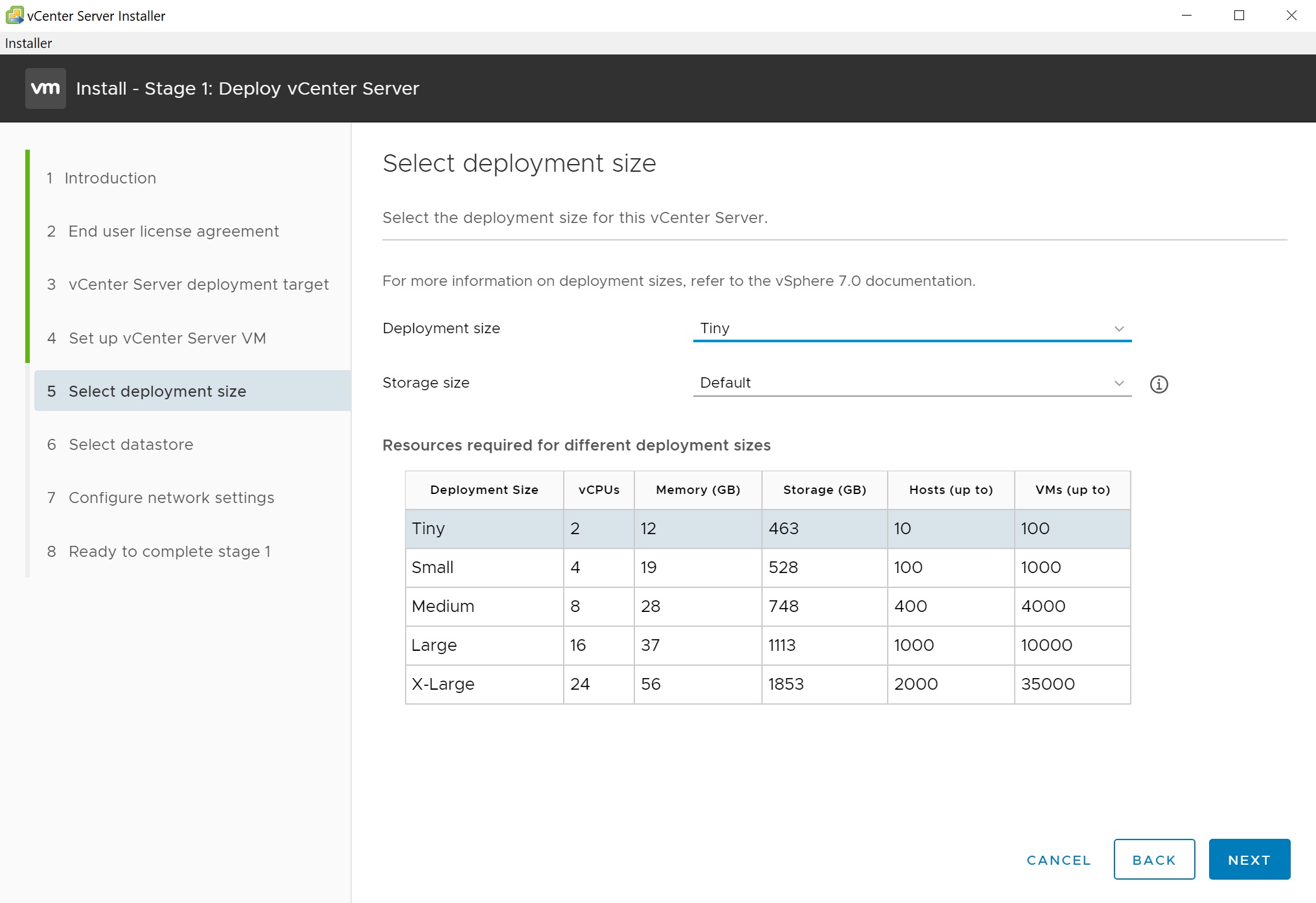Go to Ready to complete stage 1 step

(x=159, y=552)
